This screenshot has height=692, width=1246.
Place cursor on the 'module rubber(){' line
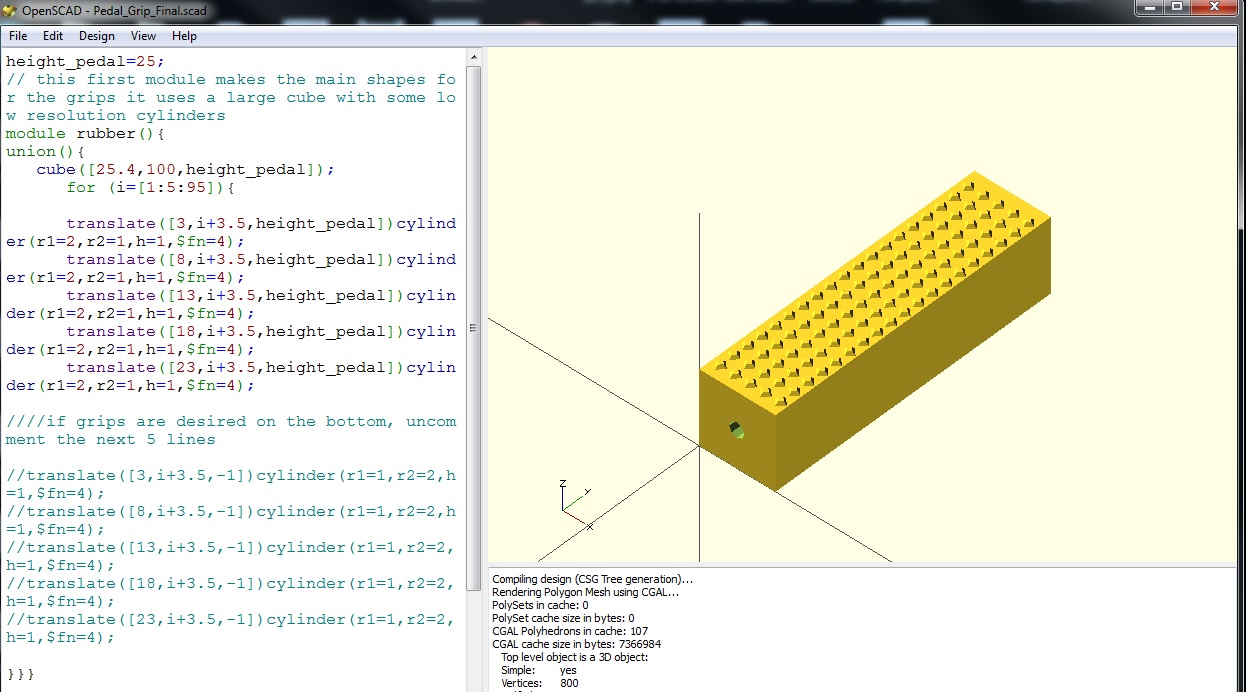coord(91,133)
